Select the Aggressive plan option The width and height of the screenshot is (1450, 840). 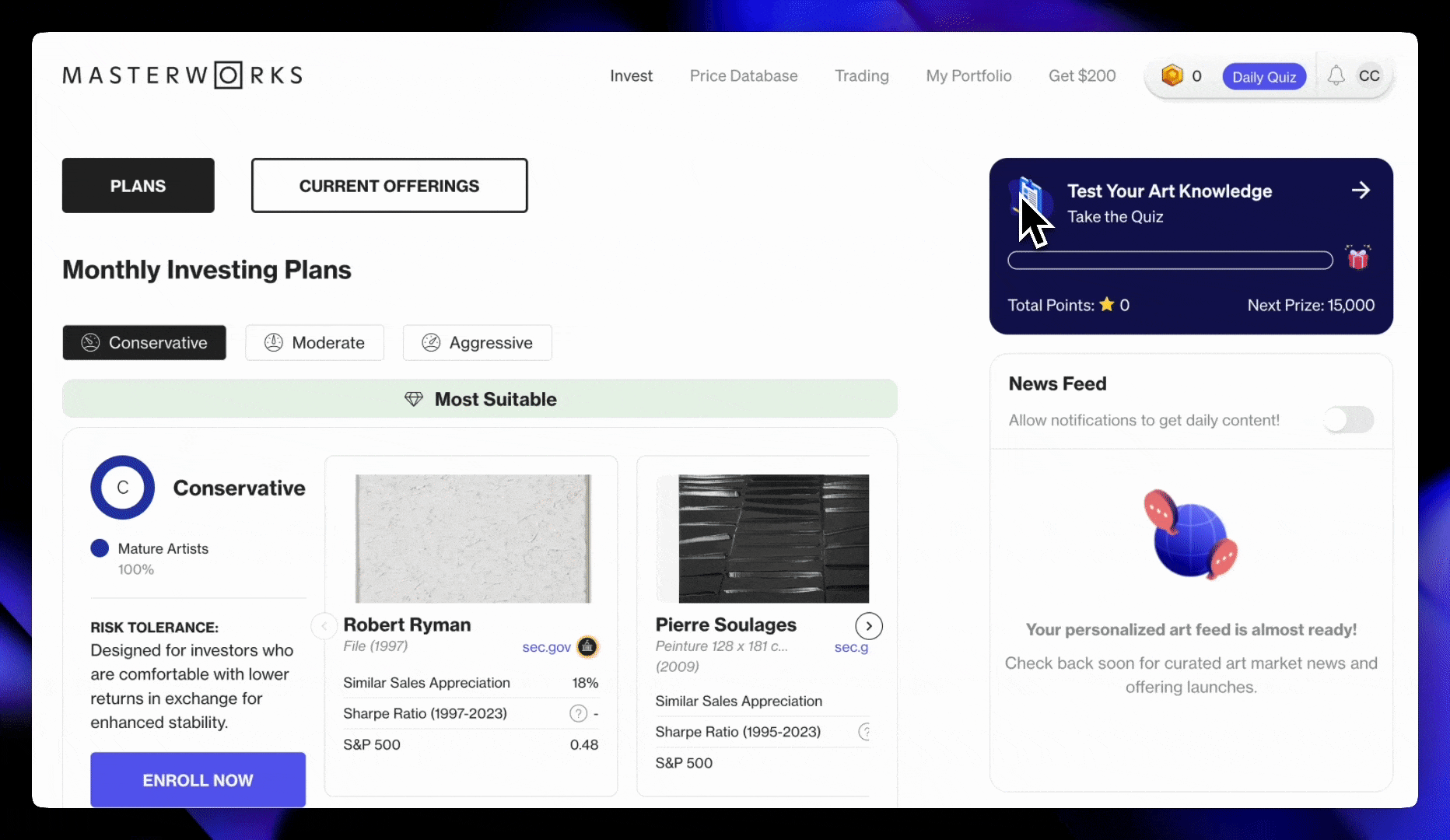478,343
